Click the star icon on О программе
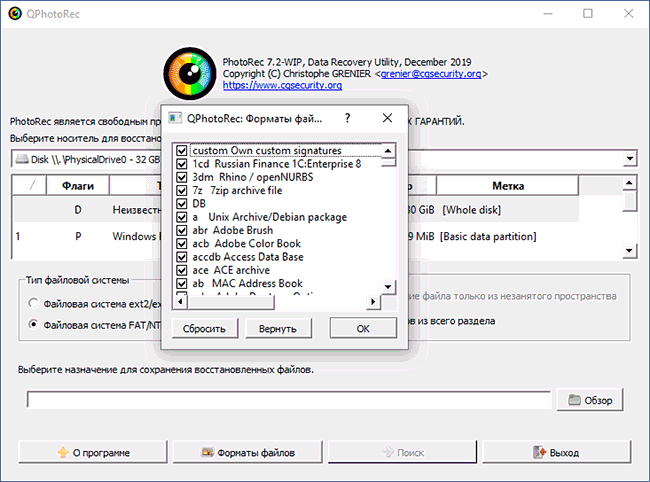Image resolution: width=650 pixels, height=482 pixels. pyautogui.click(x=63, y=452)
